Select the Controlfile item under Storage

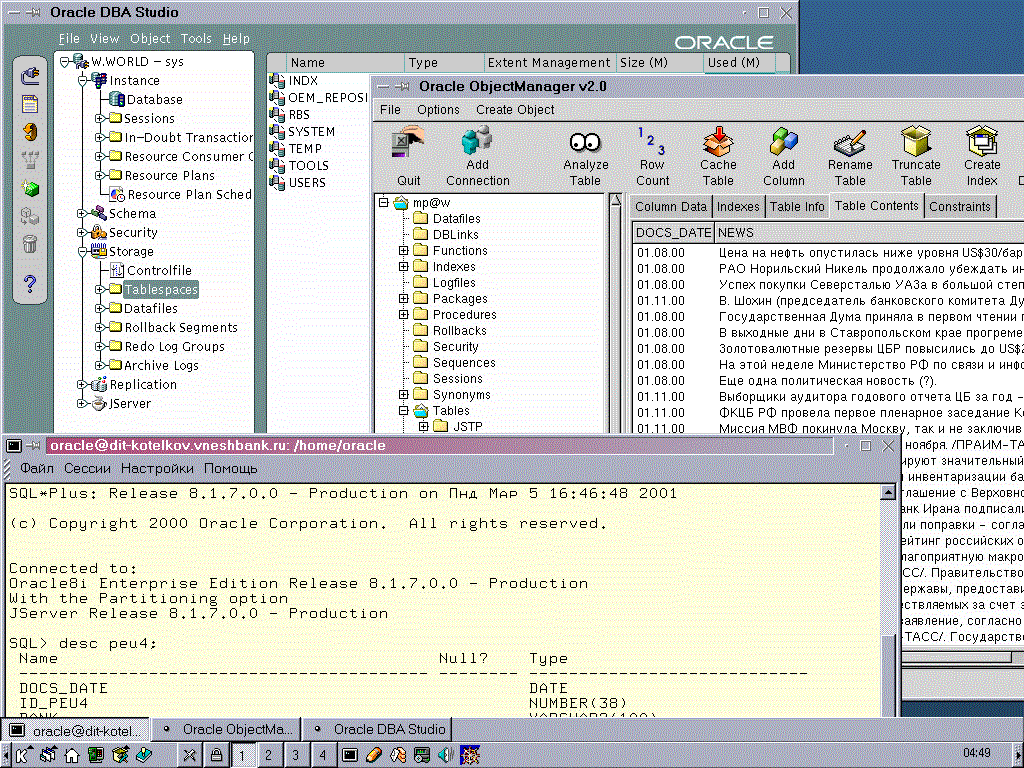151,270
